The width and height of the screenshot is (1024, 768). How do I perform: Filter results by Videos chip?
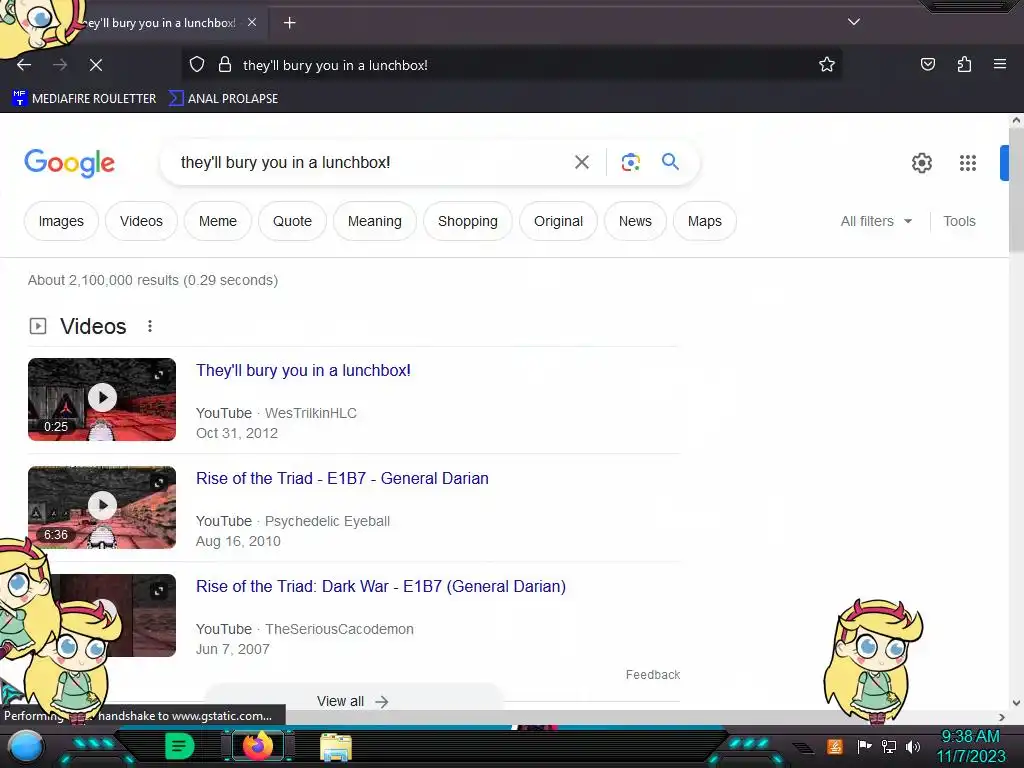point(141,221)
